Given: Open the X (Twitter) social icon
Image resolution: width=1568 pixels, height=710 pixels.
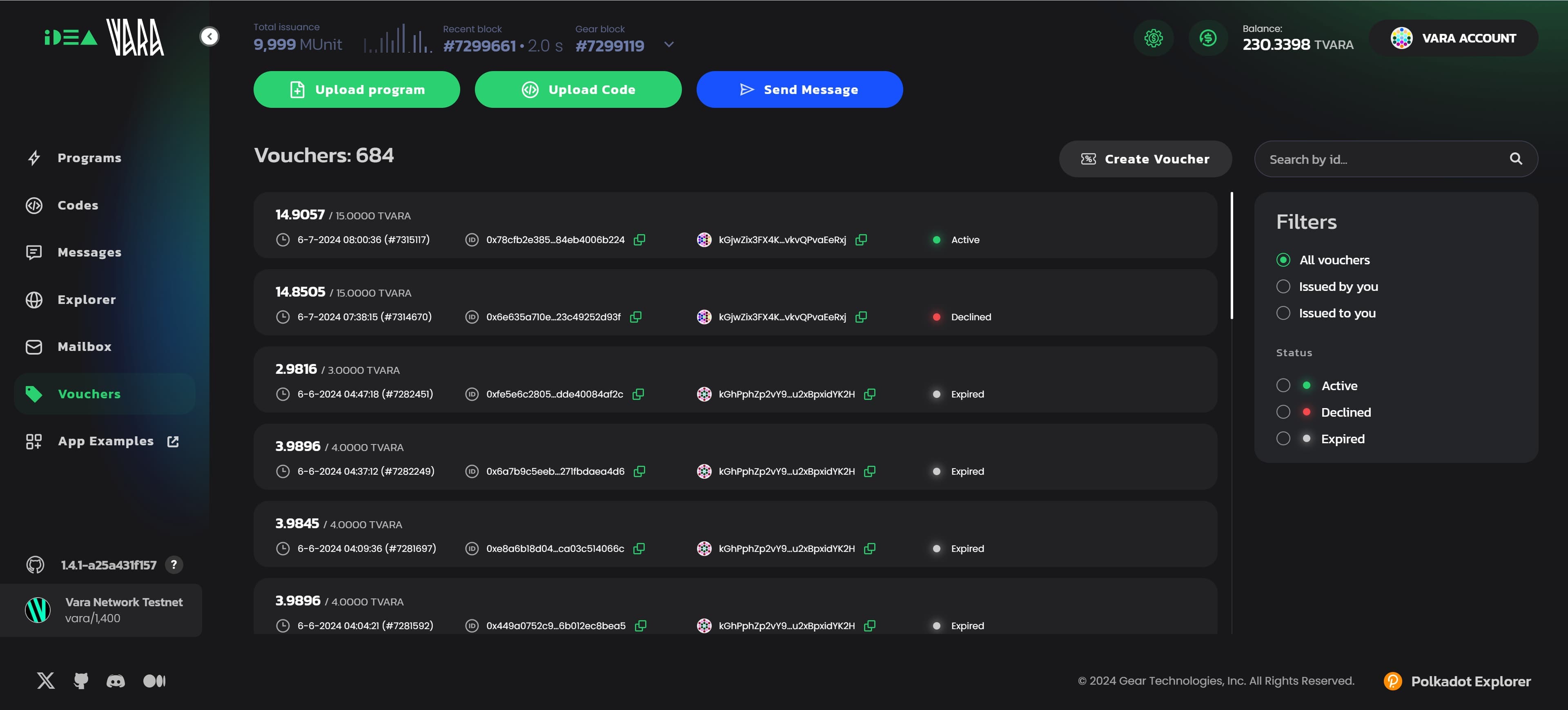Looking at the screenshot, I should [46, 681].
